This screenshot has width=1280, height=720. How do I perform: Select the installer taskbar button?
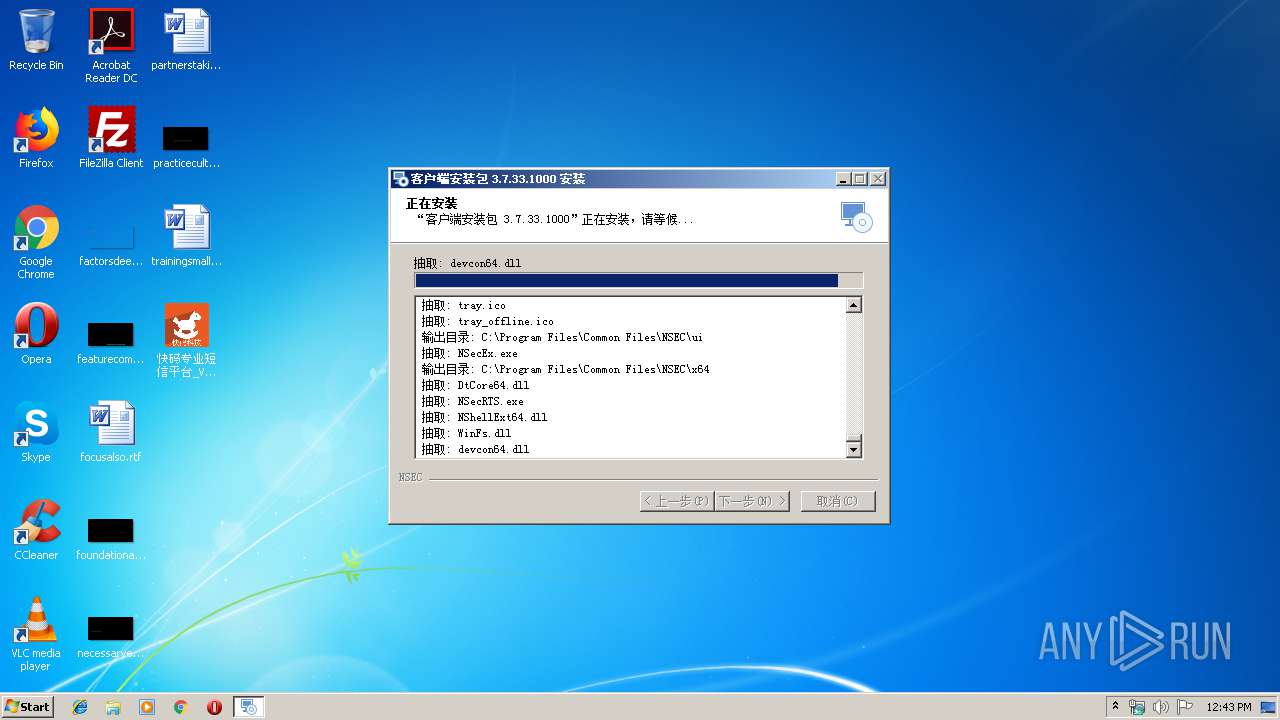click(248, 707)
